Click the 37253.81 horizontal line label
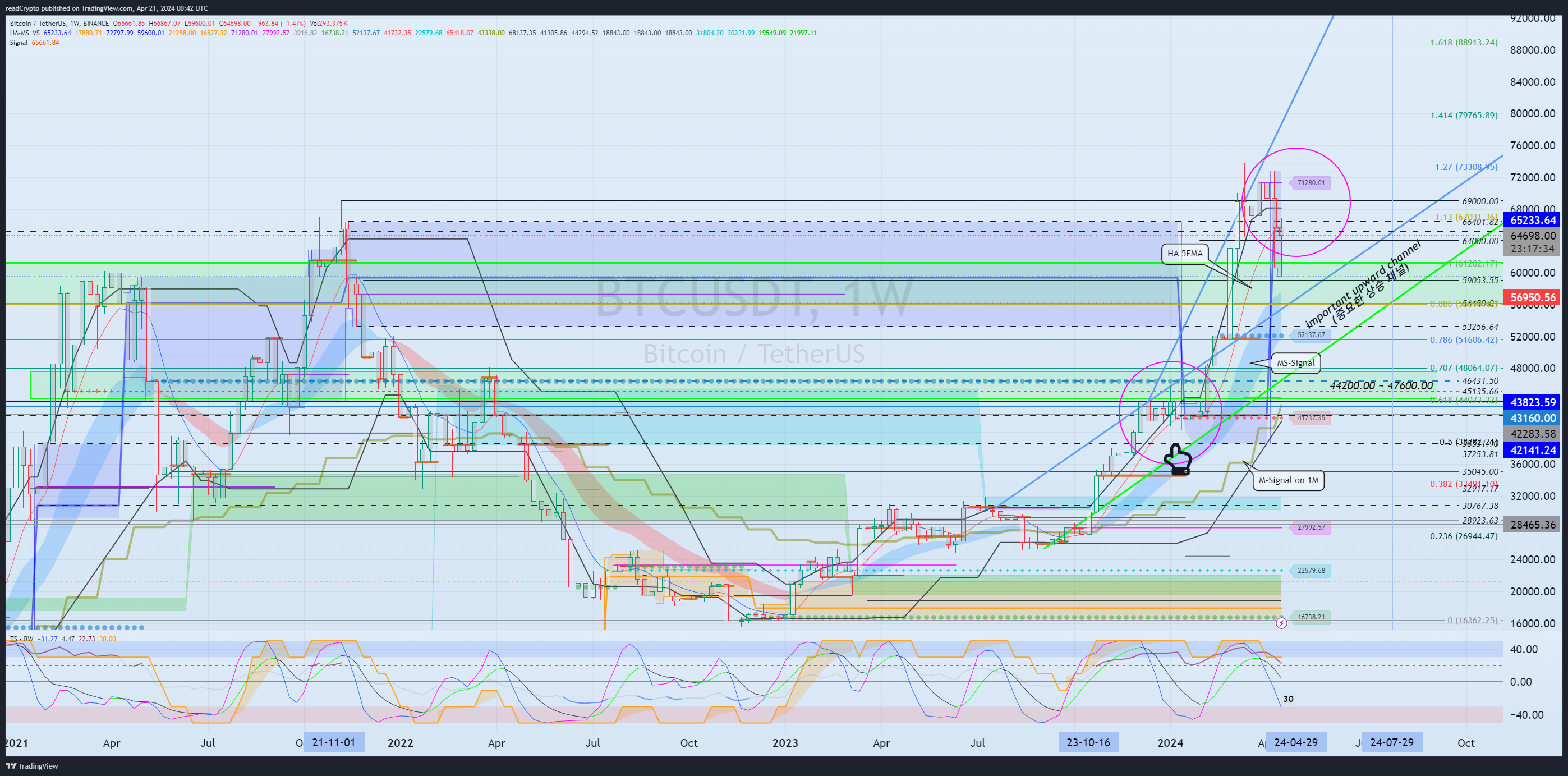The height and width of the screenshot is (776, 1568). 1480,454
